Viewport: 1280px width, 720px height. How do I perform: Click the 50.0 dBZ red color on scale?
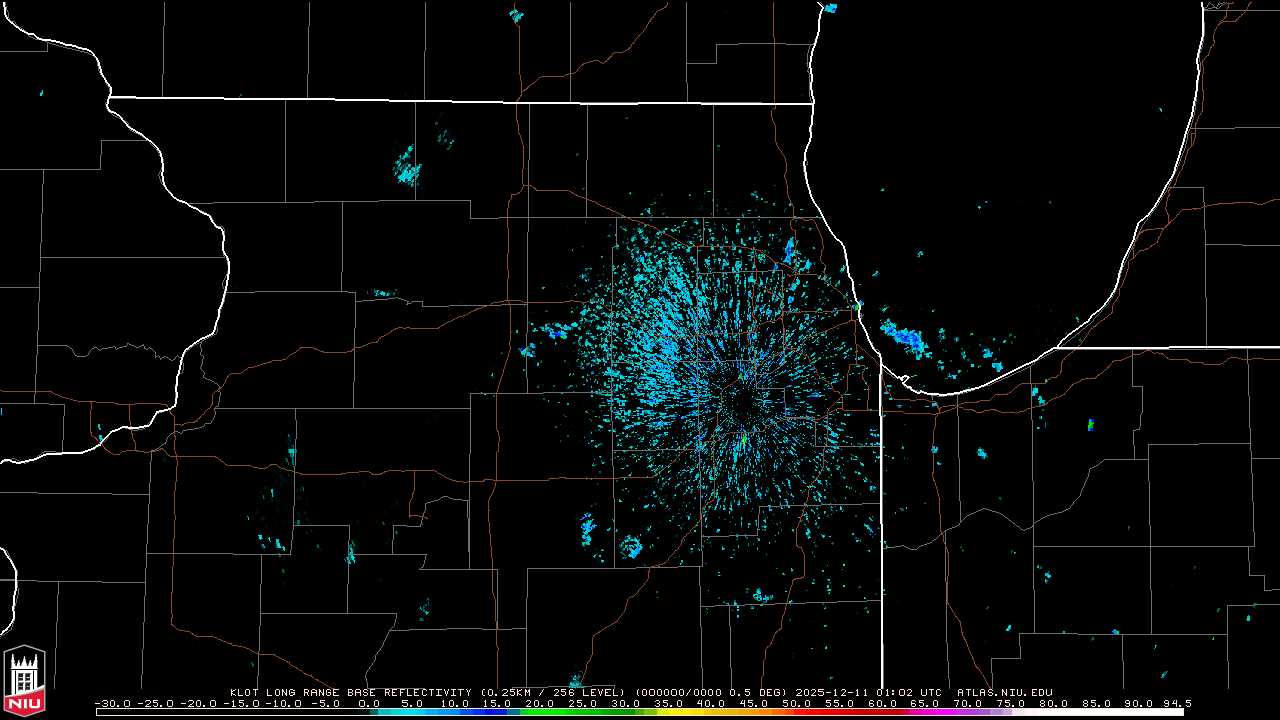[x=797, y=712]
